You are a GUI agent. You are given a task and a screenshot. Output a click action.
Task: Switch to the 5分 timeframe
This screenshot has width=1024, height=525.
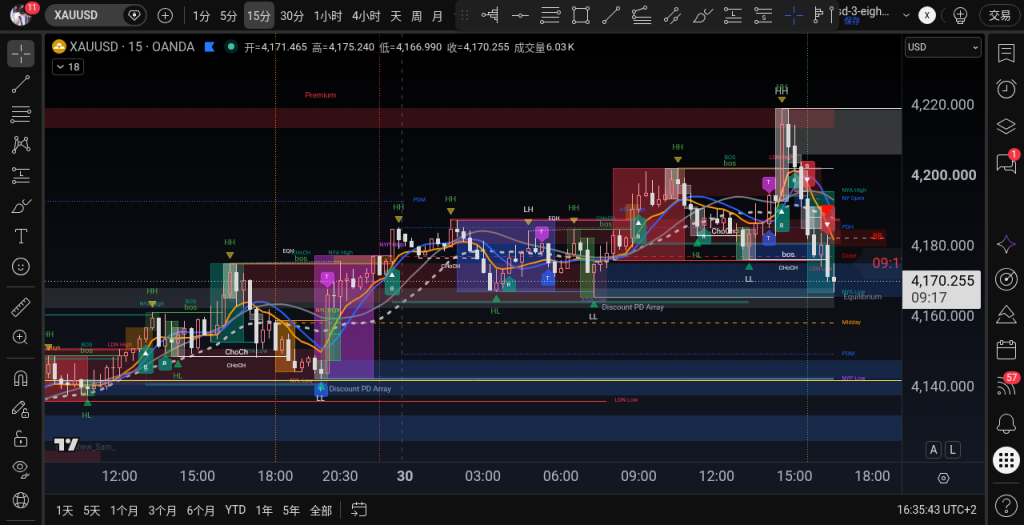point(229,16)
